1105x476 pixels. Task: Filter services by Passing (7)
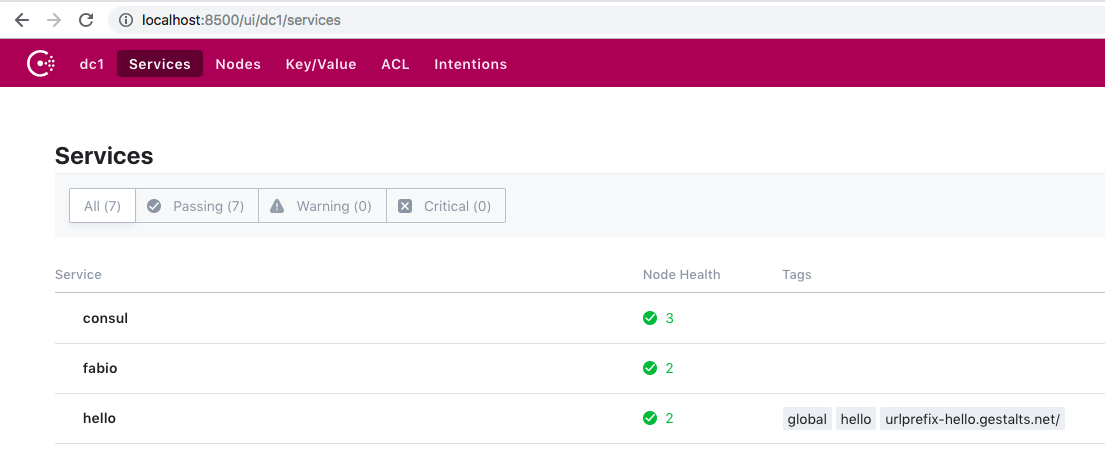click(x=197, y=206)
